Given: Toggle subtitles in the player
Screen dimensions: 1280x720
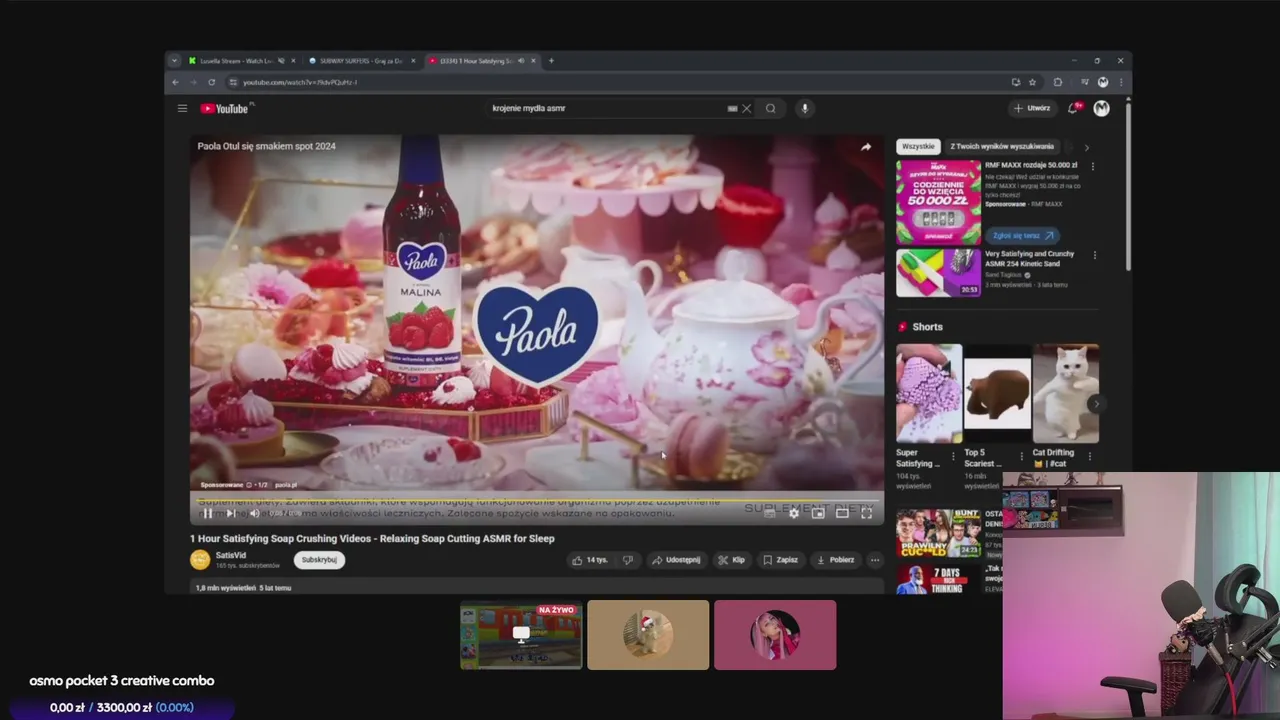Looking at the screenshot, I should click(770, 513).
